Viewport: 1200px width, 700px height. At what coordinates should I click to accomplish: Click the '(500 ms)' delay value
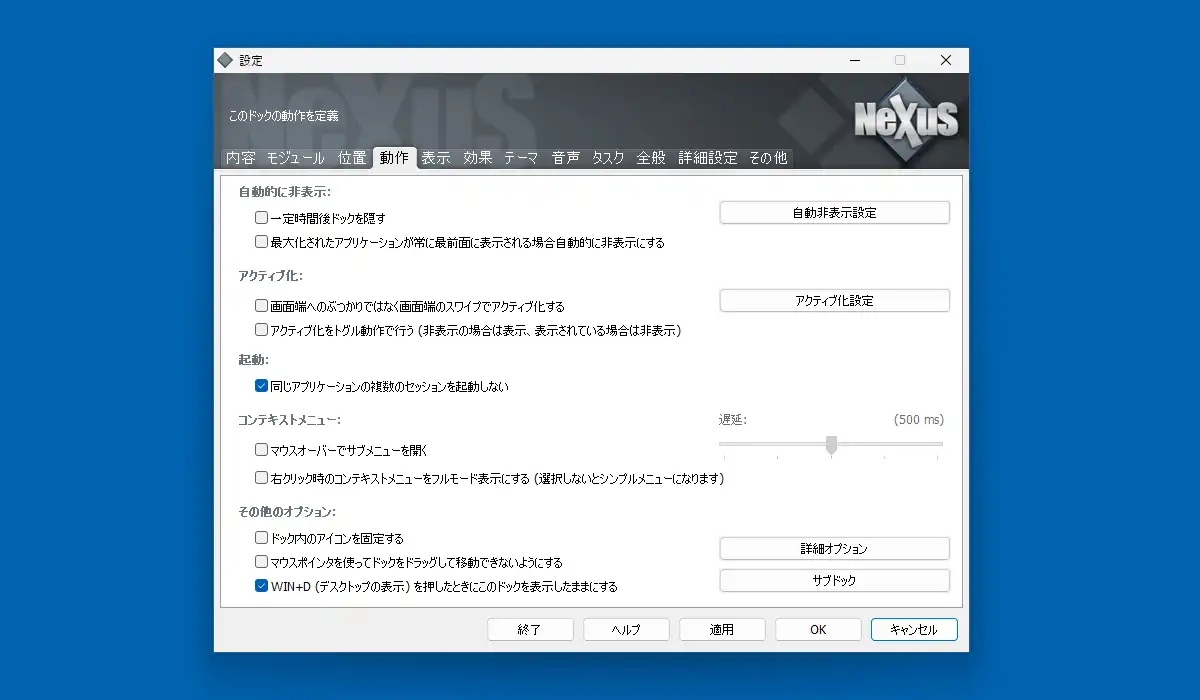pos(919,420)
